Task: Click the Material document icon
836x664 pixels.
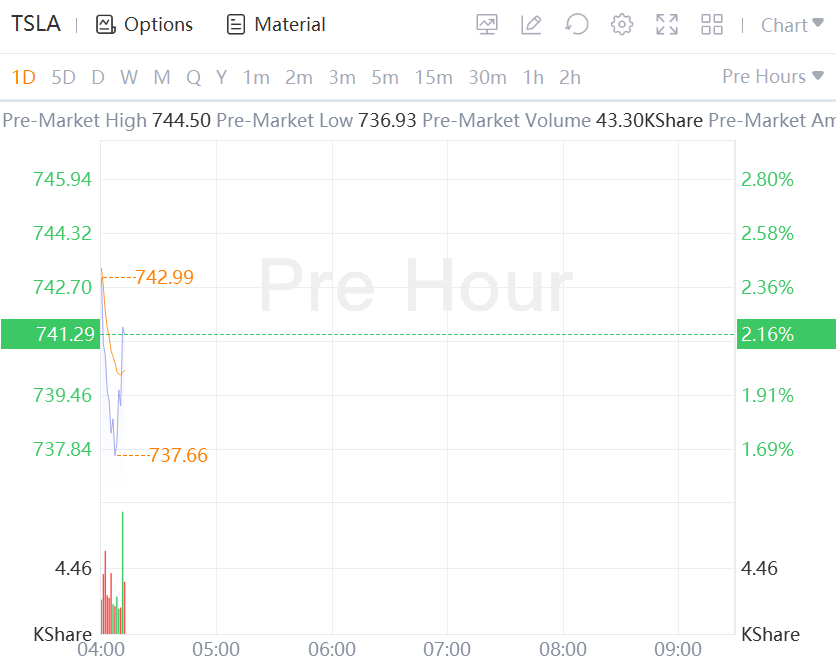Action: point(236,25)
